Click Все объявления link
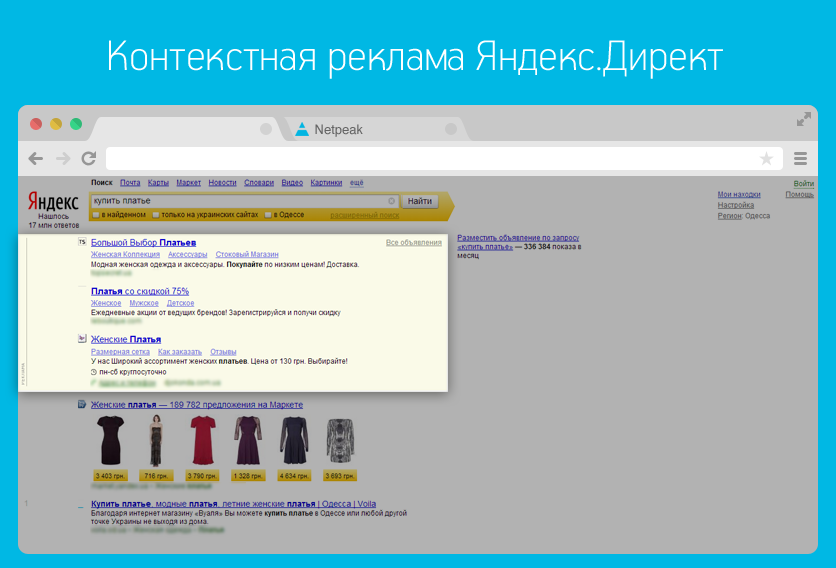 coord(414,243)
